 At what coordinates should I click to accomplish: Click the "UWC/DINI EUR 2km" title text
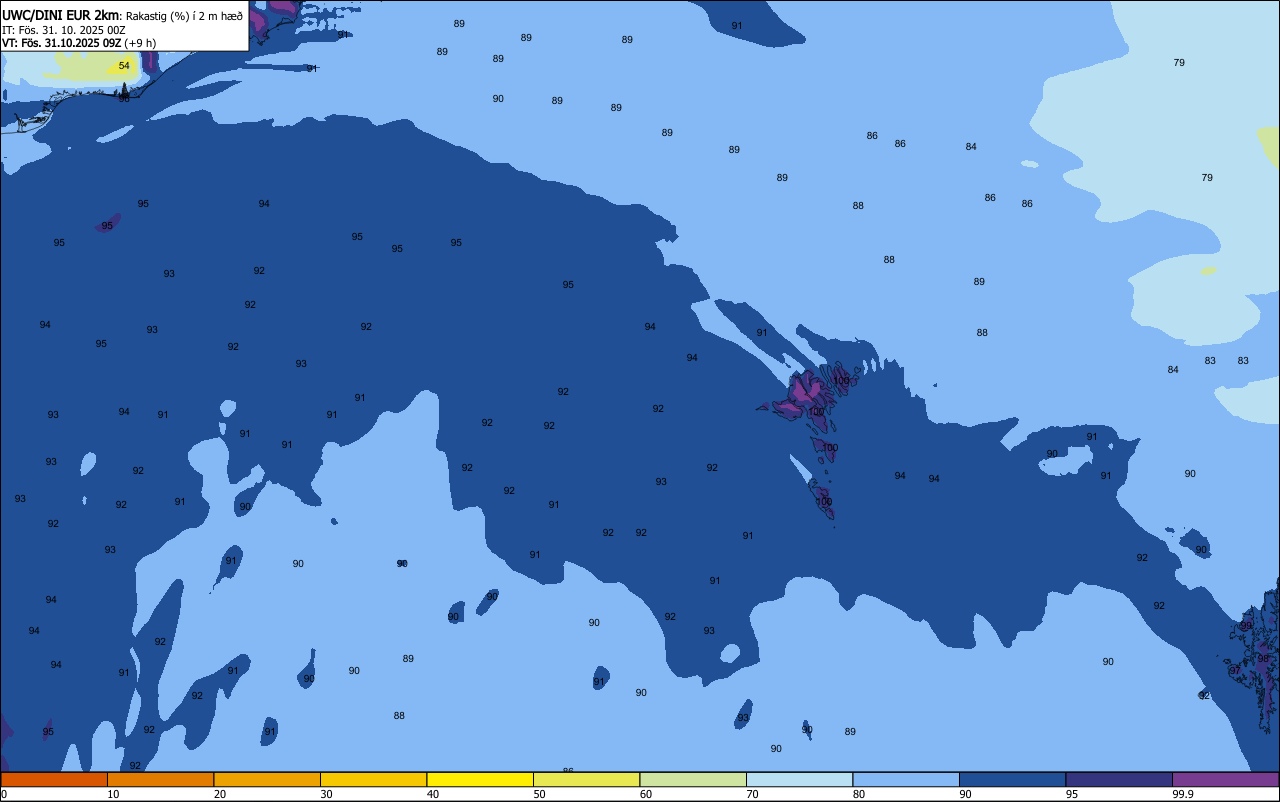pos(60,14)
